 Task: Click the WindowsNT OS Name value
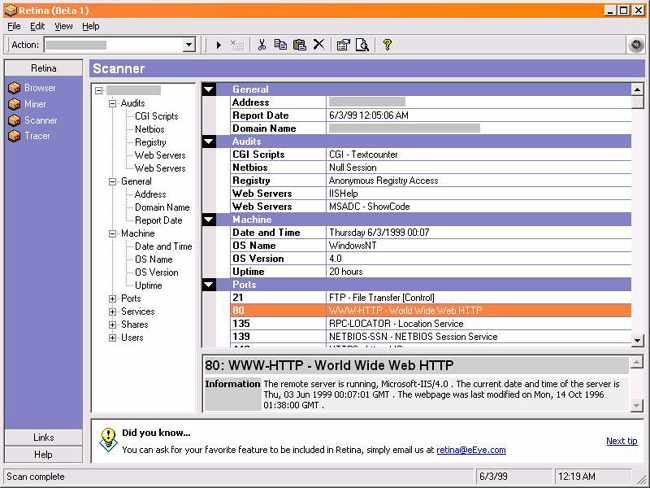click(x=353, y=245)
